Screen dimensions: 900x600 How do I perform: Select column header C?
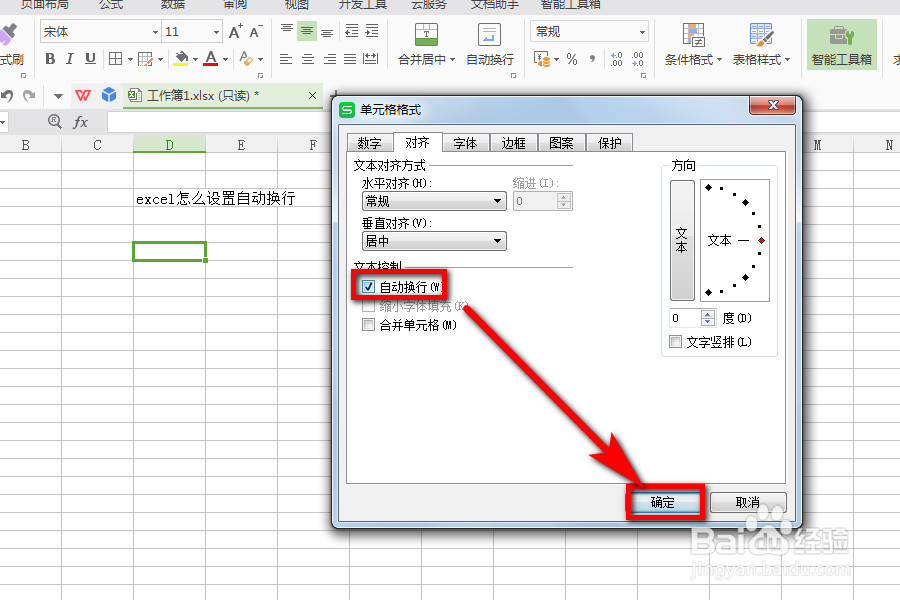[98, 145]
